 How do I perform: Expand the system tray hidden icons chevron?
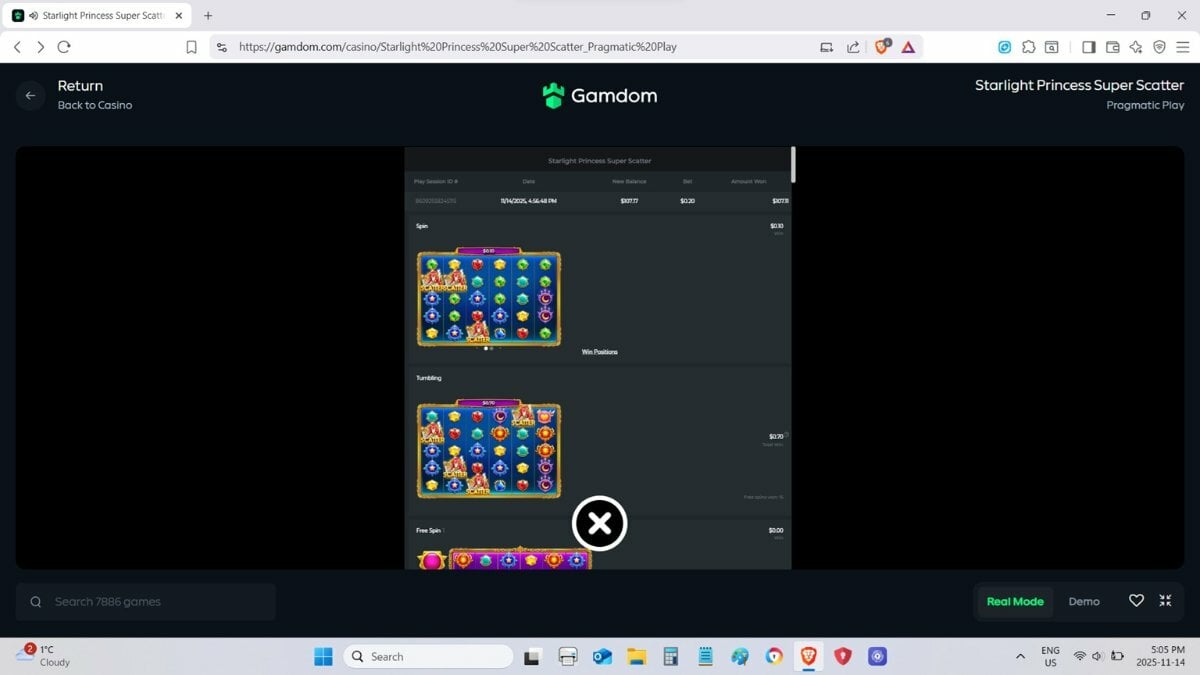pyautogui.click(x=1020, y=656)
